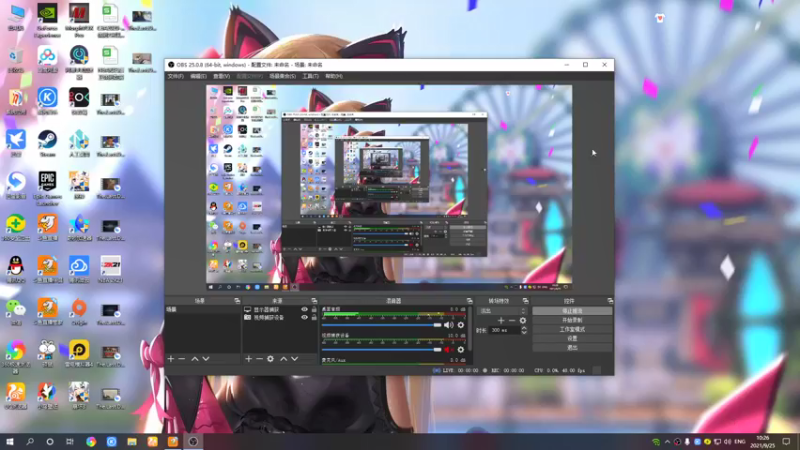Image resolution: width=800 pixels, height=450 pixels.
Task: Select the scene entry in Scenes list
Action: coord(203,310)
